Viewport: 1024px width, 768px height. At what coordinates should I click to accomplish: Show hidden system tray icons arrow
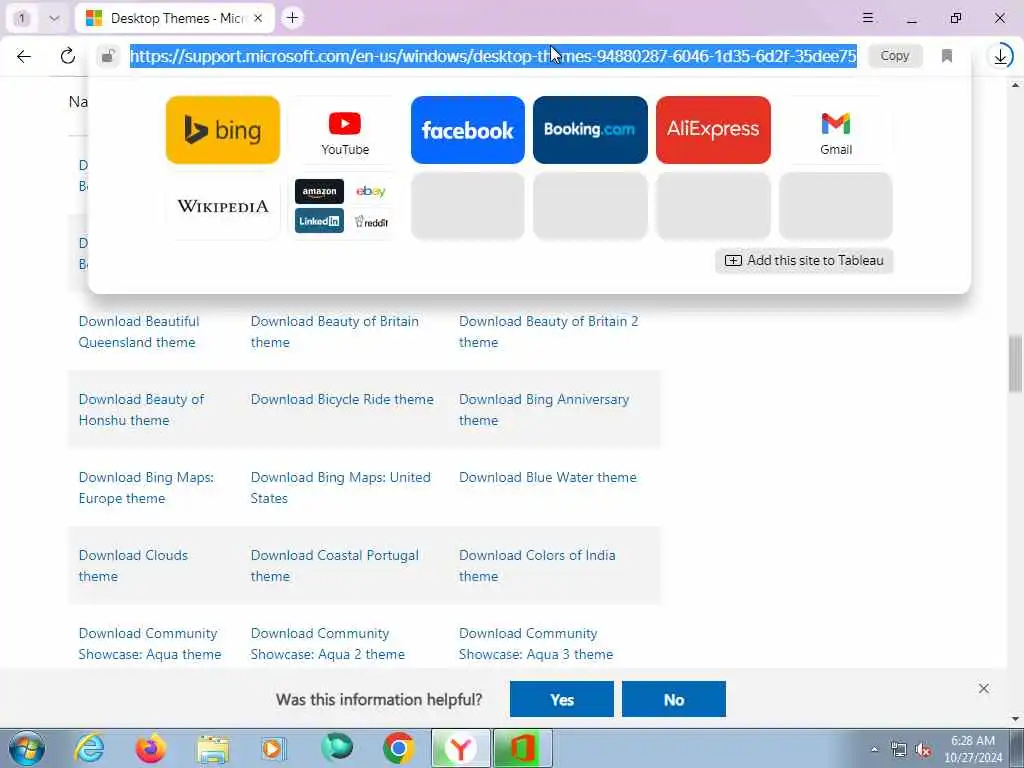874,749
